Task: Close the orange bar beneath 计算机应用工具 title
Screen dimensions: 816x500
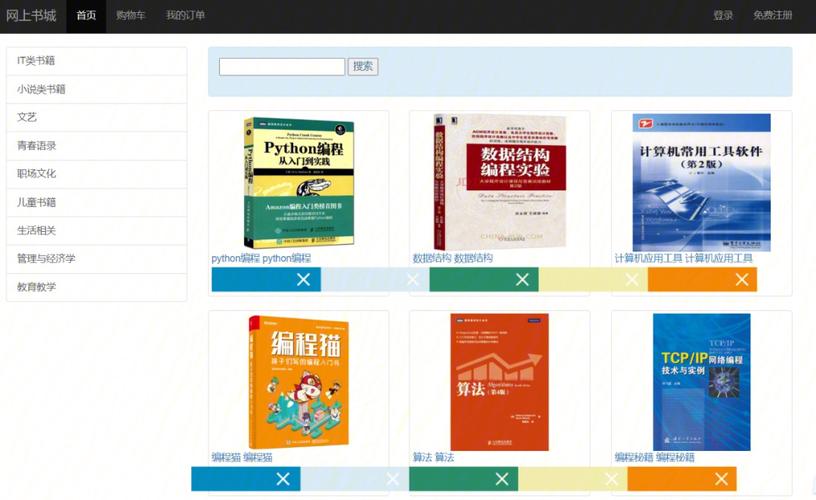Action: tap(742, 280)
